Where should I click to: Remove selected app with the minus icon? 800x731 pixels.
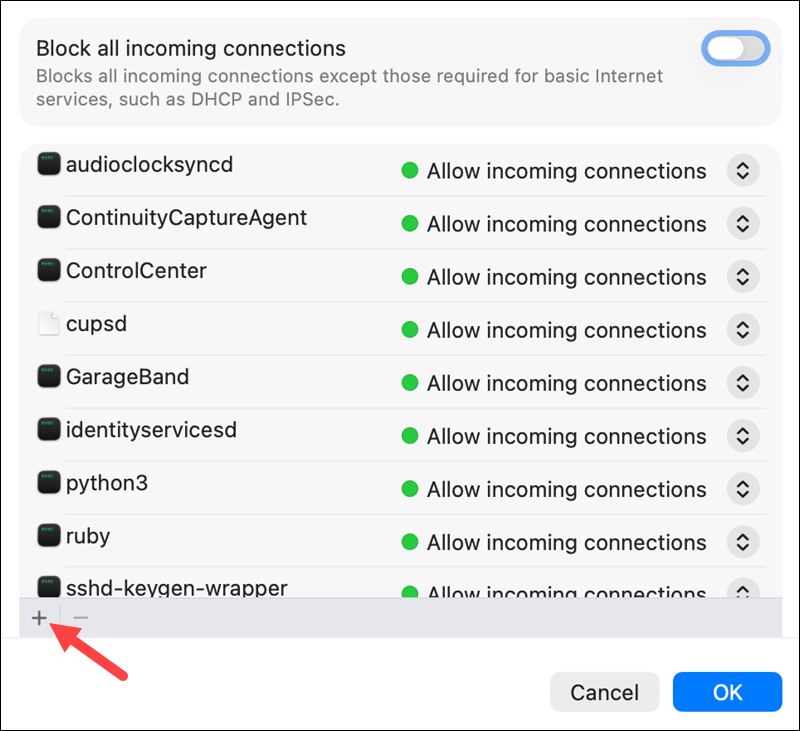click(80, 618)
